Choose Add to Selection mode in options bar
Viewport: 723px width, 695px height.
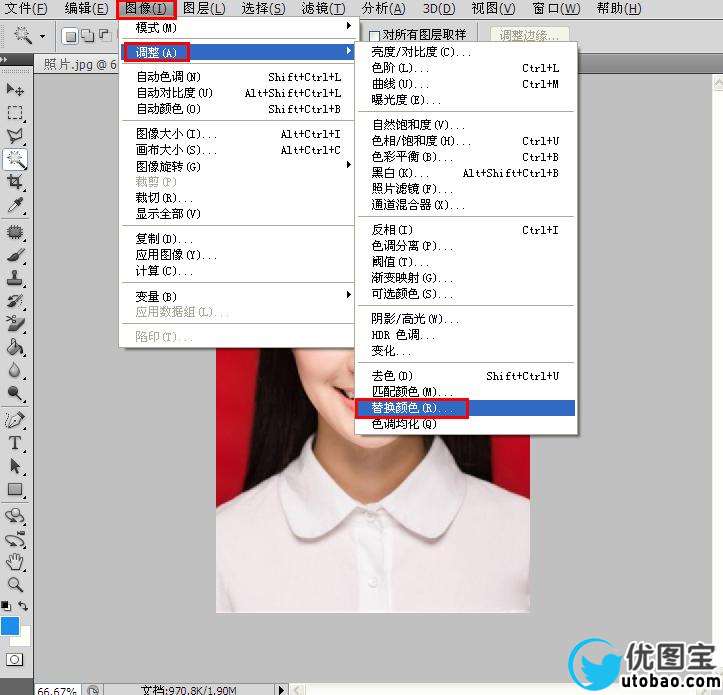point(87,36)
